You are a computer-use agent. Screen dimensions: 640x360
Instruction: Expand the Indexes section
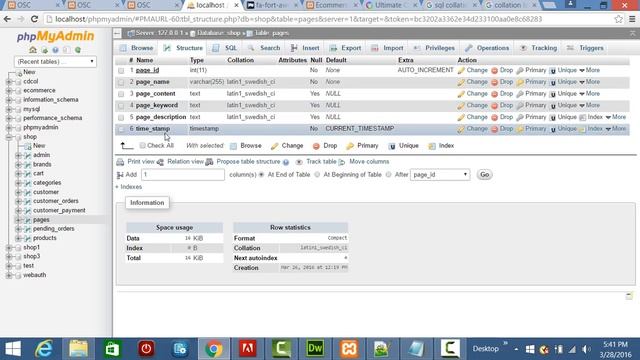point(129,187)
